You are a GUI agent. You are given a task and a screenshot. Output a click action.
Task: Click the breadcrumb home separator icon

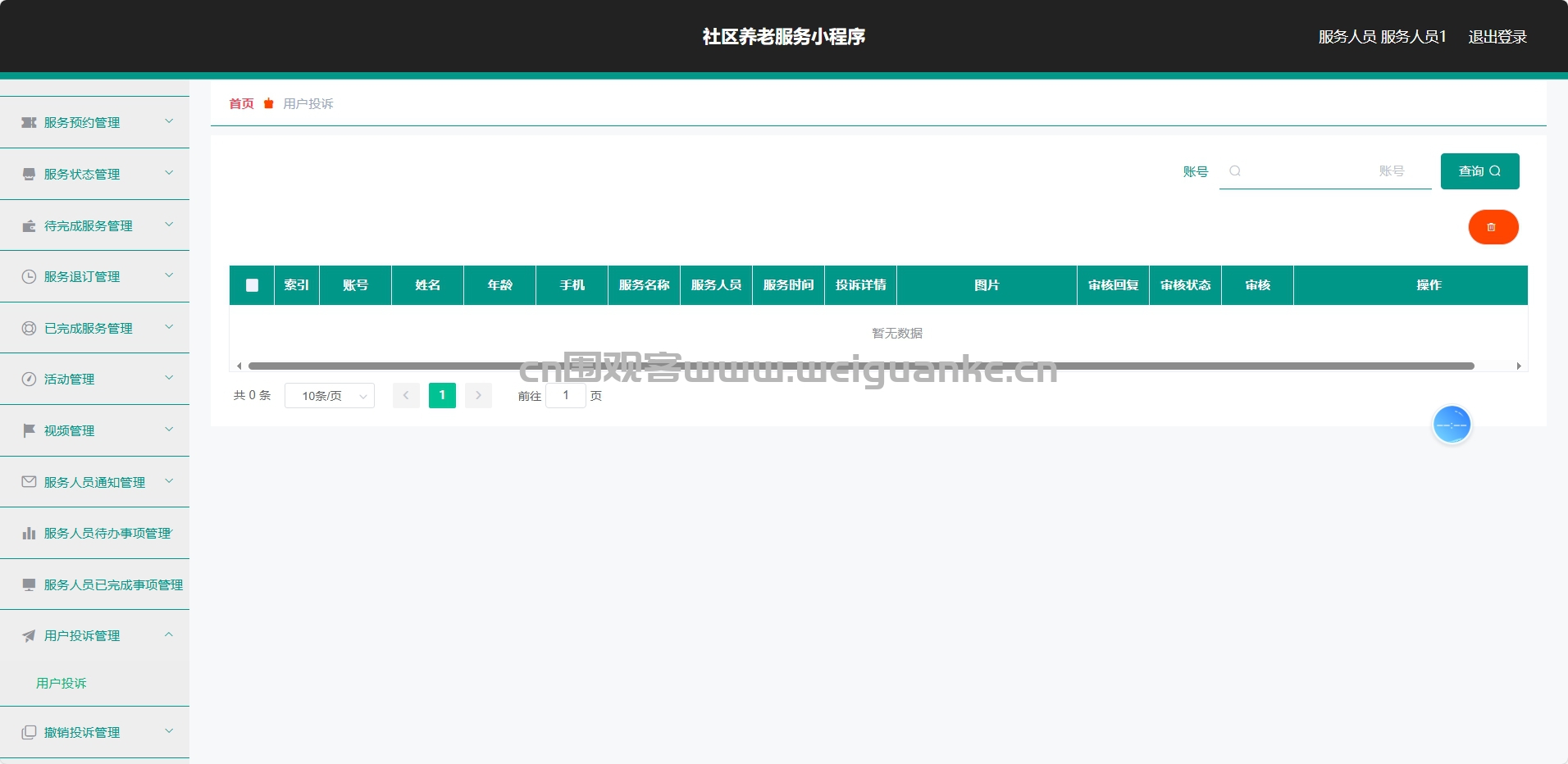tap(268, 103)
